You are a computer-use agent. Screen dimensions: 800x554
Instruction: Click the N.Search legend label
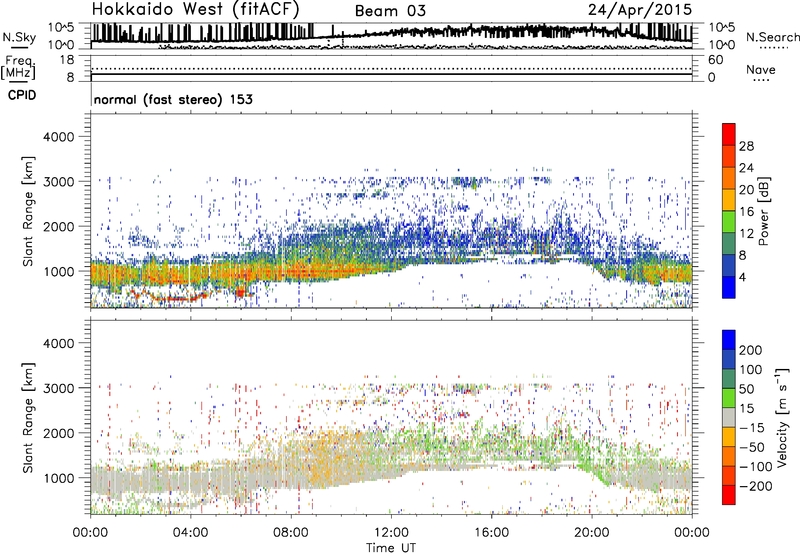pyautogui.click(x=772, y=37)
